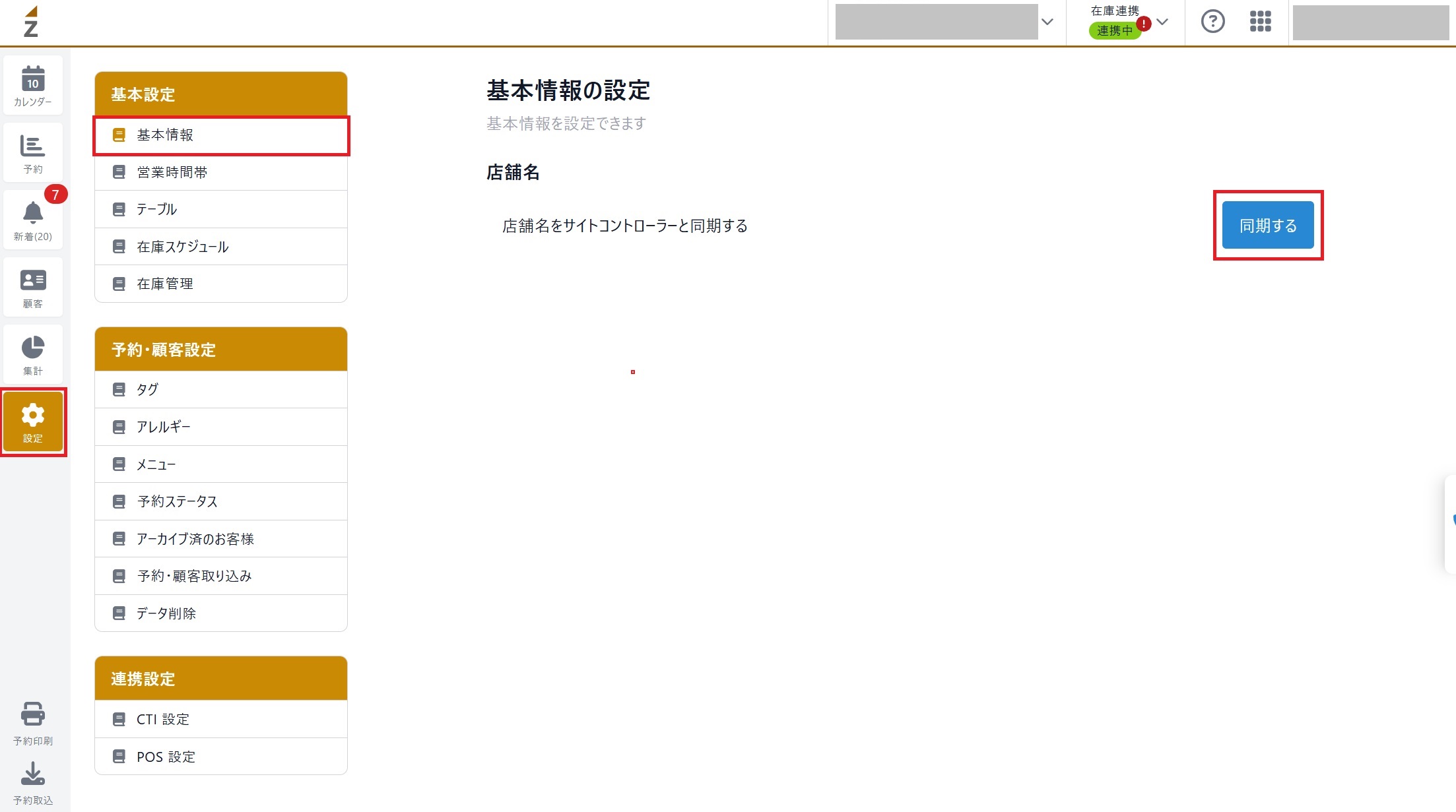This screenshot has height=812, width=1456.
Task: Click the book icon beside 予約ステータス
Action: point(119,502)
